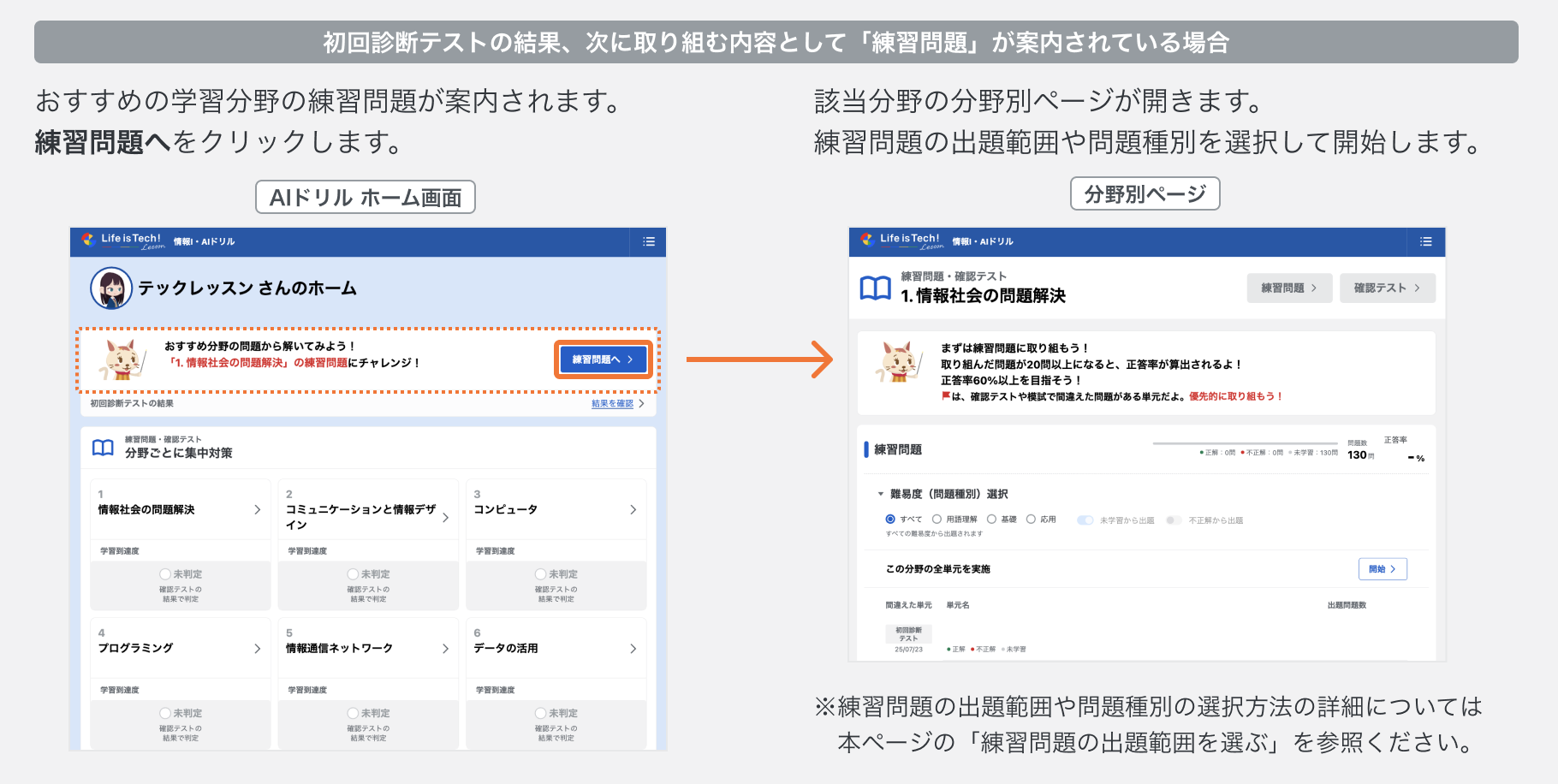Click the Life is Tech logo on home screen
The height and width of the screenshot is (784, 1558).
(122, 241)
